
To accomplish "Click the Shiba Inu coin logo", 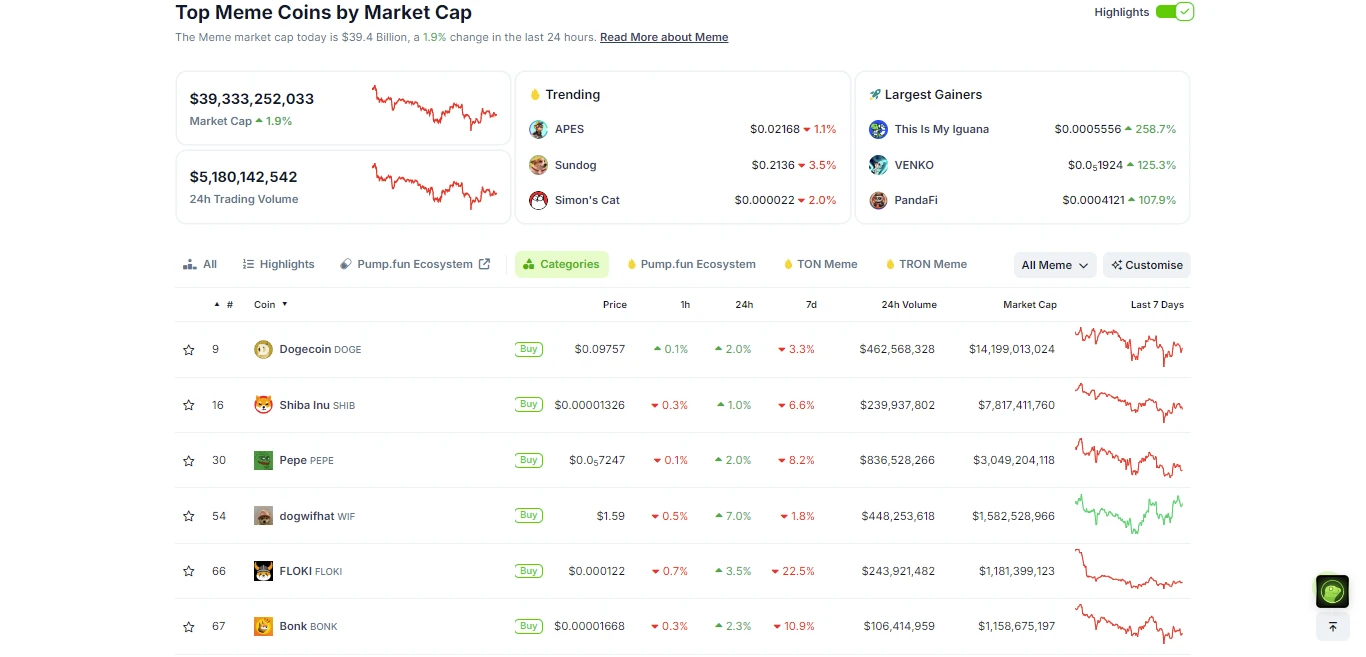I will (263, 405).
